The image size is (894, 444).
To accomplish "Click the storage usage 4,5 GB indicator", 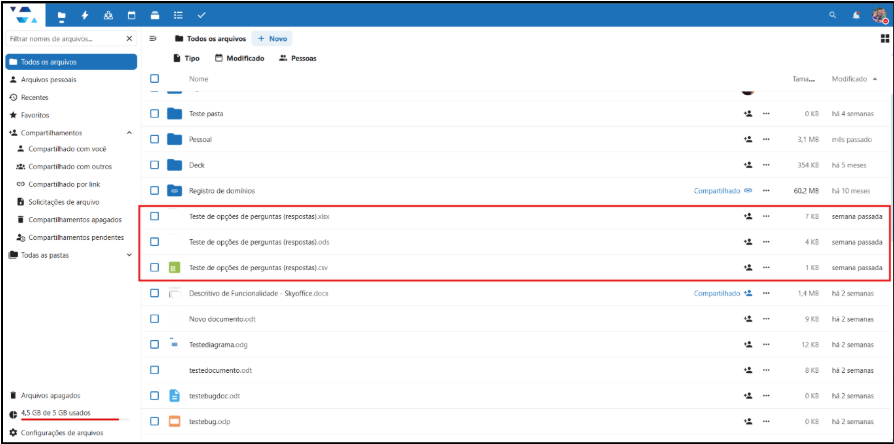I will click(56, 412).
